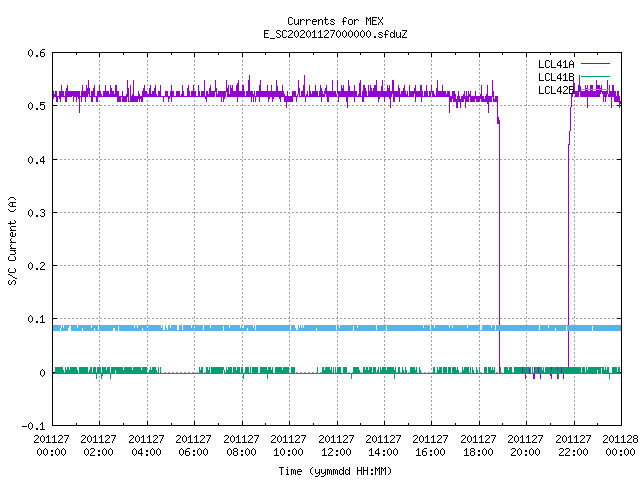
Task: Click the y-axis tick value 0.6
Action: 36,53
